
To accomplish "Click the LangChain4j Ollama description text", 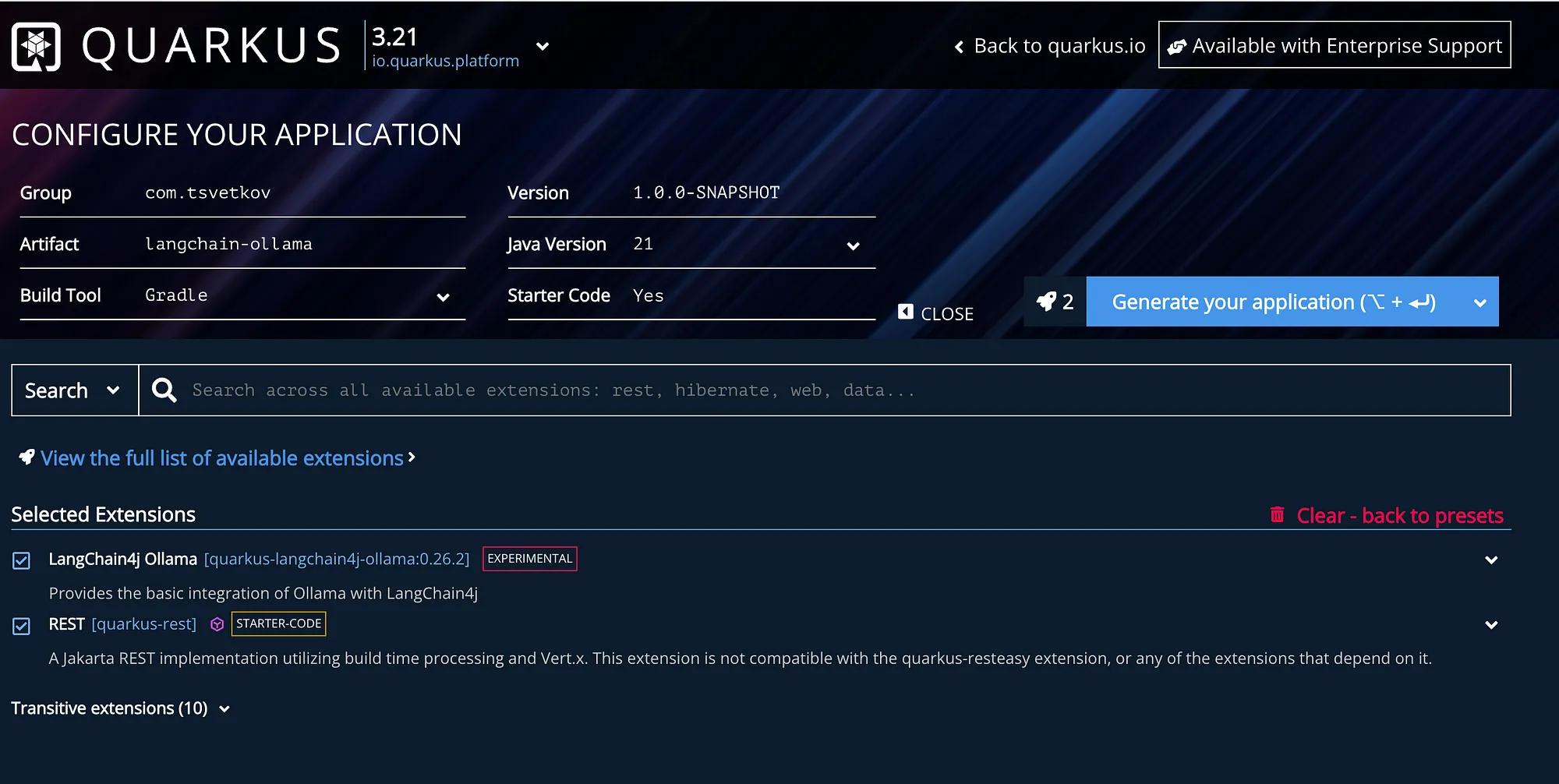I will pyautogui.click(x=263, y=593).
